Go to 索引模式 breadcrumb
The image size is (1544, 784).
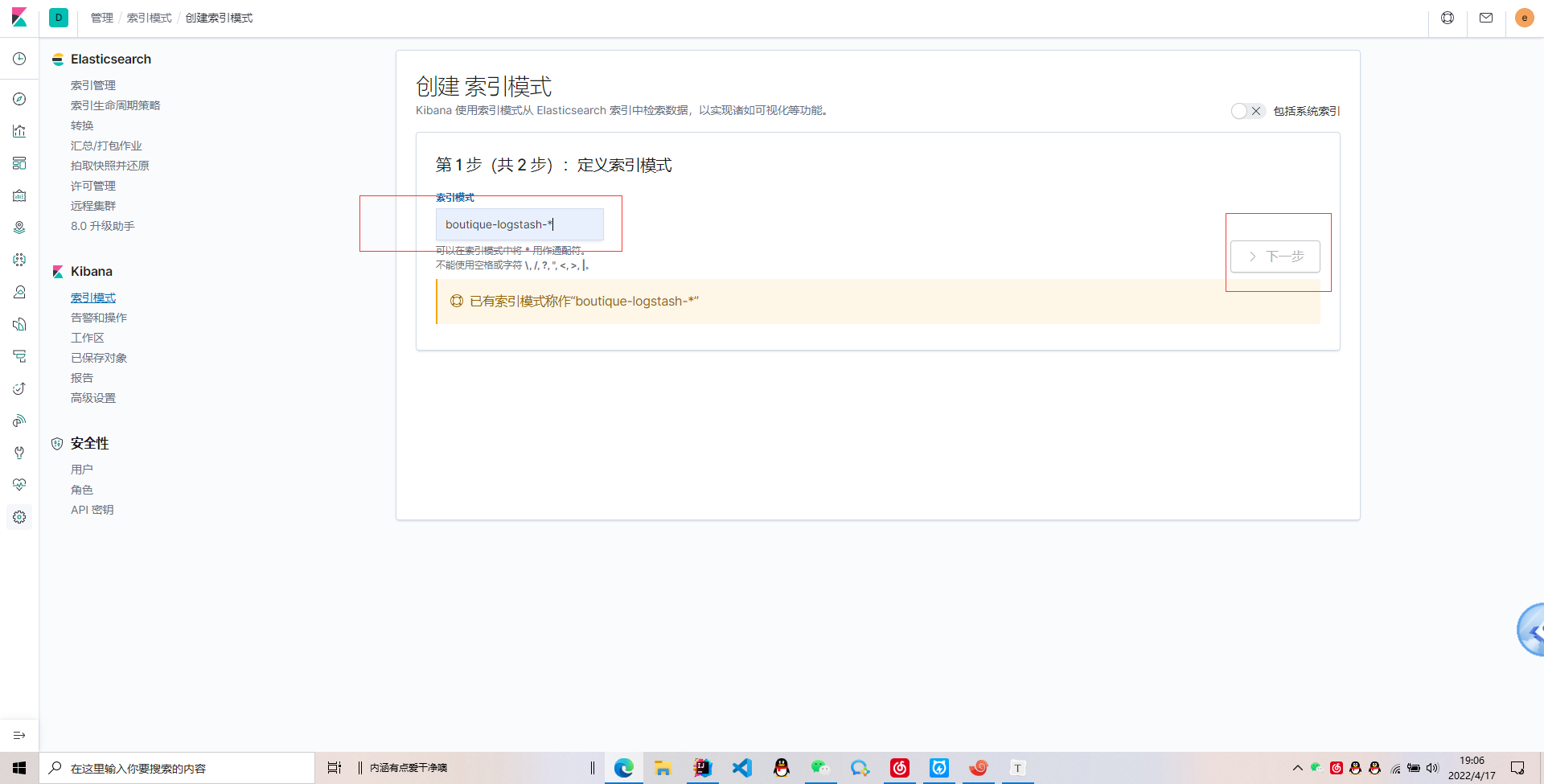(150, 18)
